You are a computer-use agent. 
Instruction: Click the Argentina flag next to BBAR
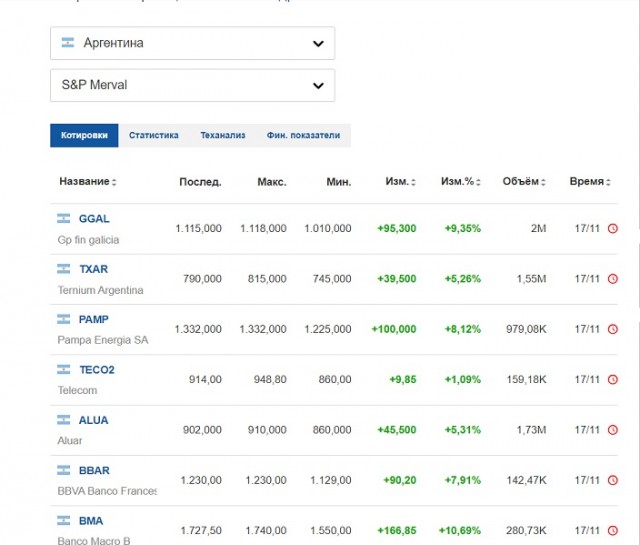63,470
